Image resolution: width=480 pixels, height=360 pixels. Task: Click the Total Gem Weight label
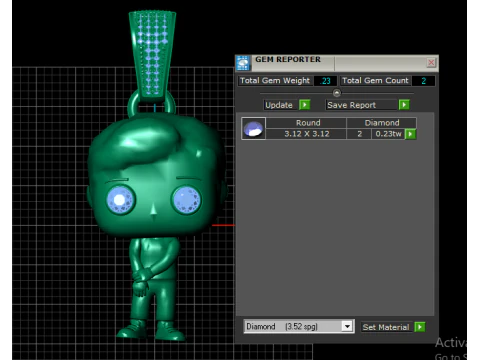click(x=275, y=81)
